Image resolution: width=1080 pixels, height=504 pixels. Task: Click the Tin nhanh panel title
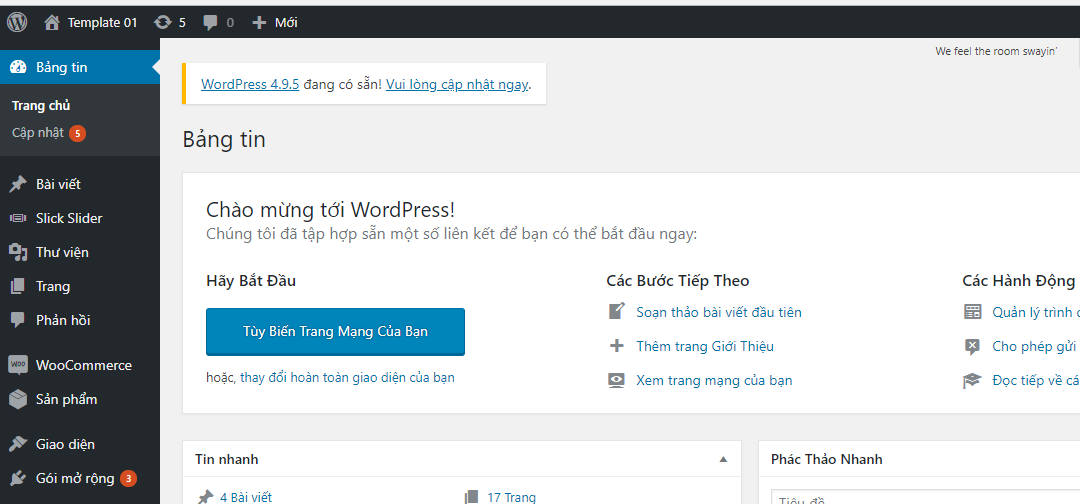(x=227, y=459)
